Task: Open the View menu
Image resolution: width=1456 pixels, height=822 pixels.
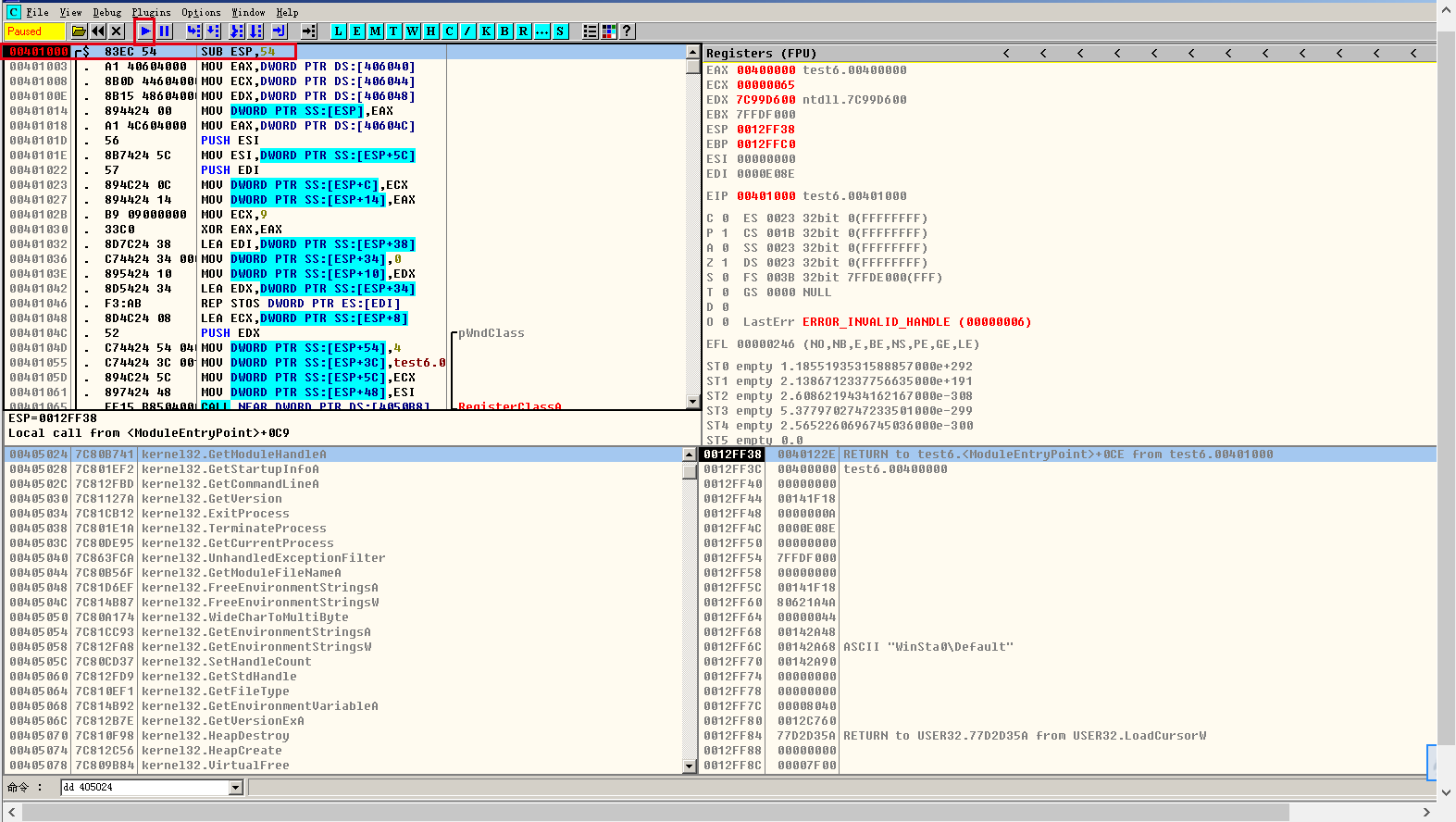Action: pos(70,12)
